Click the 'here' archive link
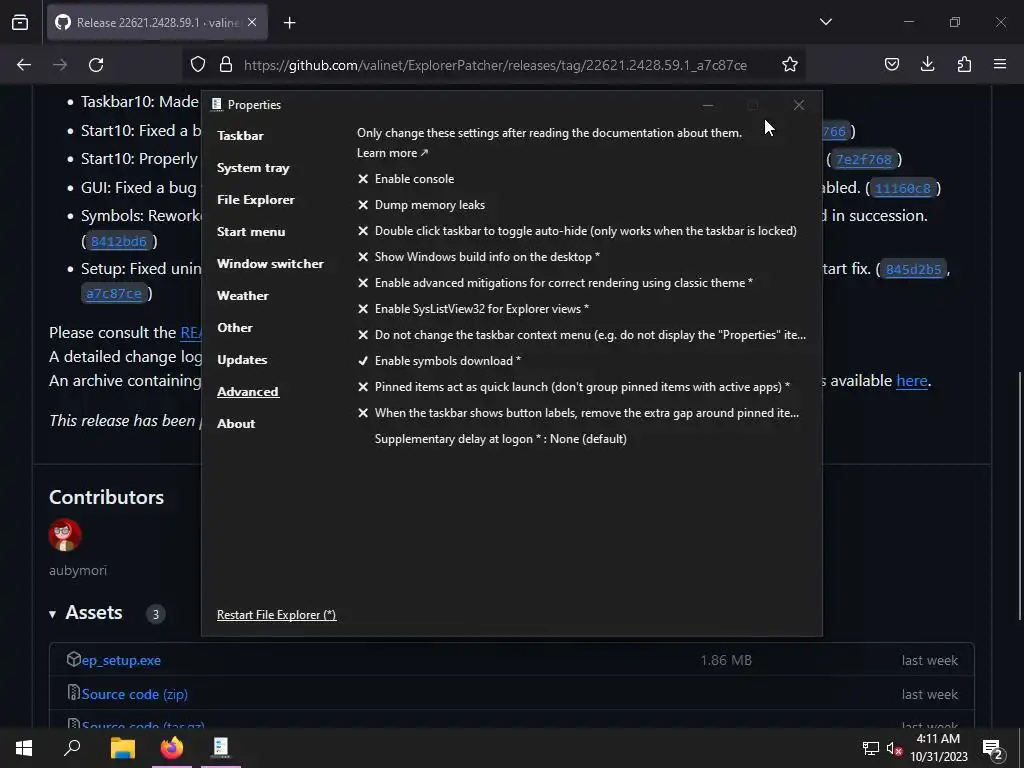 (x=912, y=381)
